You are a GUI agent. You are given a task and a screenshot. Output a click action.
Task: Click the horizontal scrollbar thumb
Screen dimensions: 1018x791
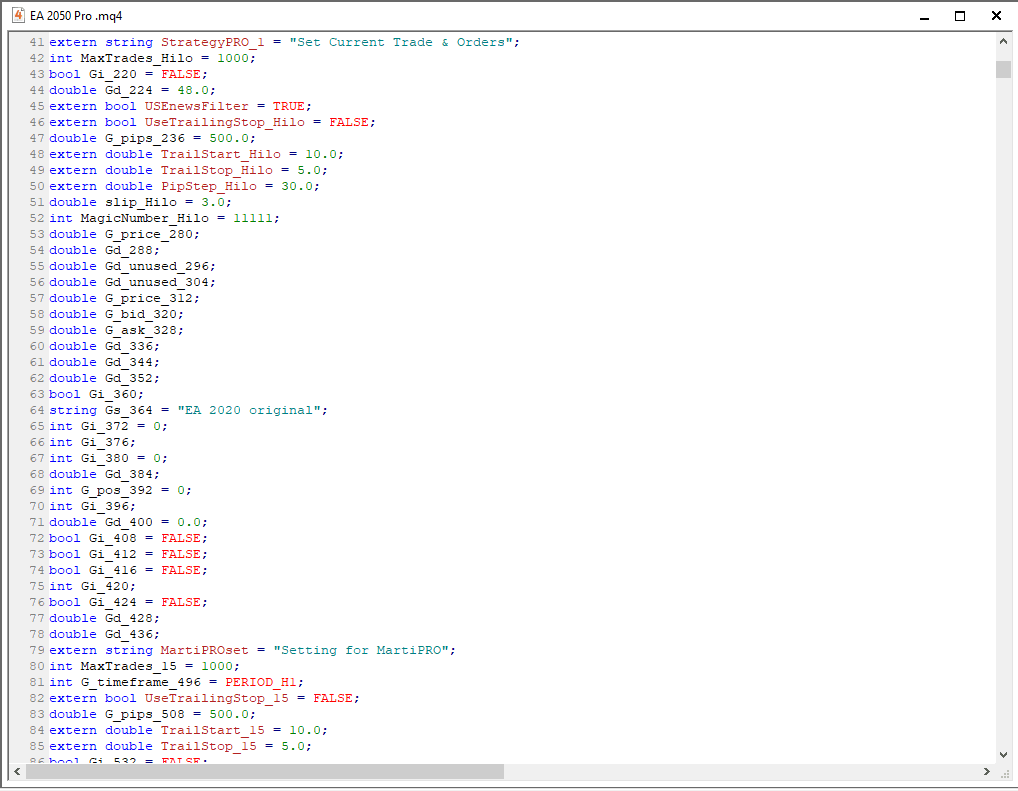pyautogui.click(x=265, y=772)
